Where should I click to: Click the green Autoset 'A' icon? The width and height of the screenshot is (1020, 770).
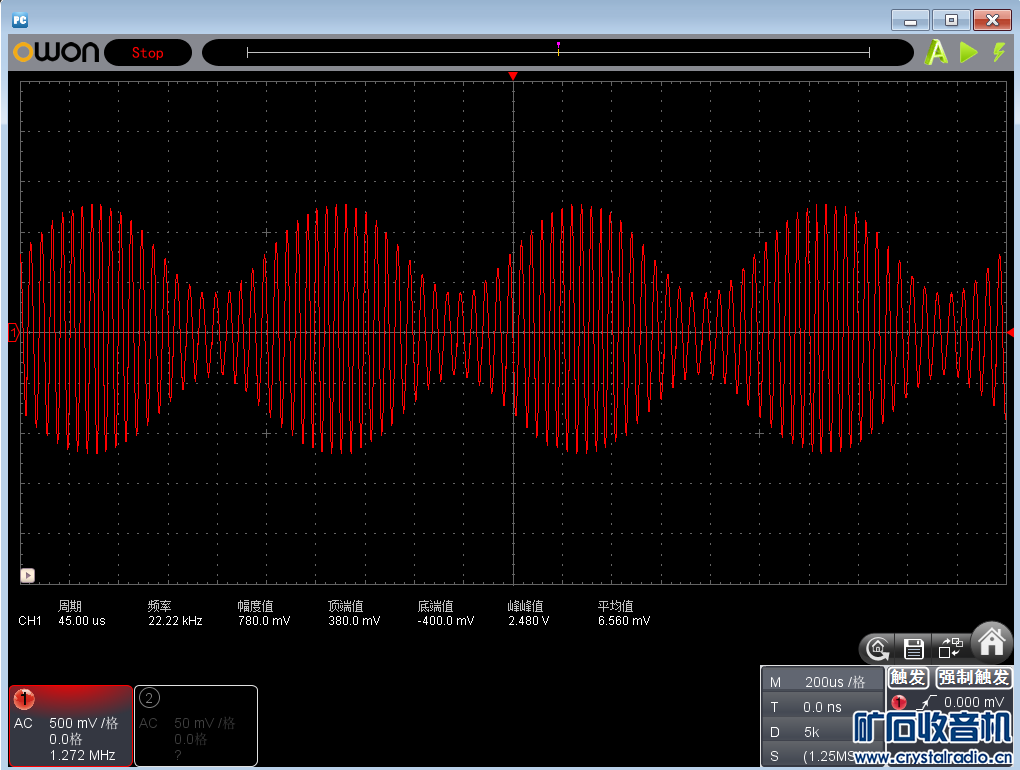(936, 53)
